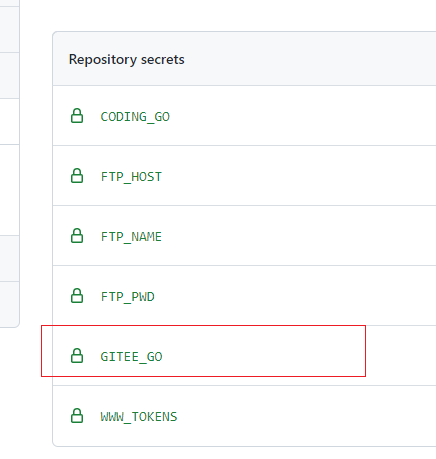436x459 pixels.
Task: Open the FTP_HOST secret name
Action: 131,177
